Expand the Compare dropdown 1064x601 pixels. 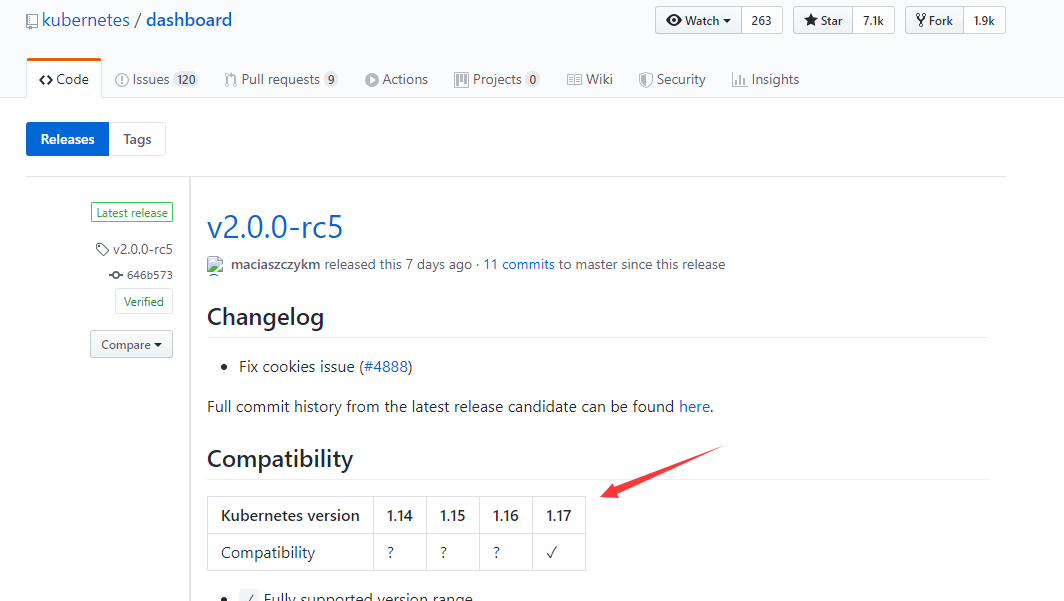(x=132, y=345)
